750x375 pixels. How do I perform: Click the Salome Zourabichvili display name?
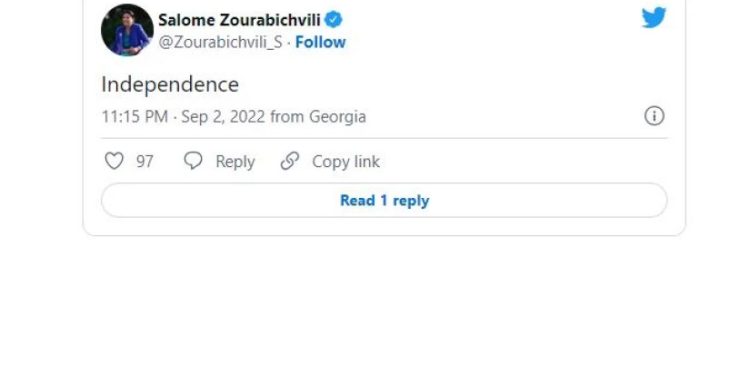(239, 20)
